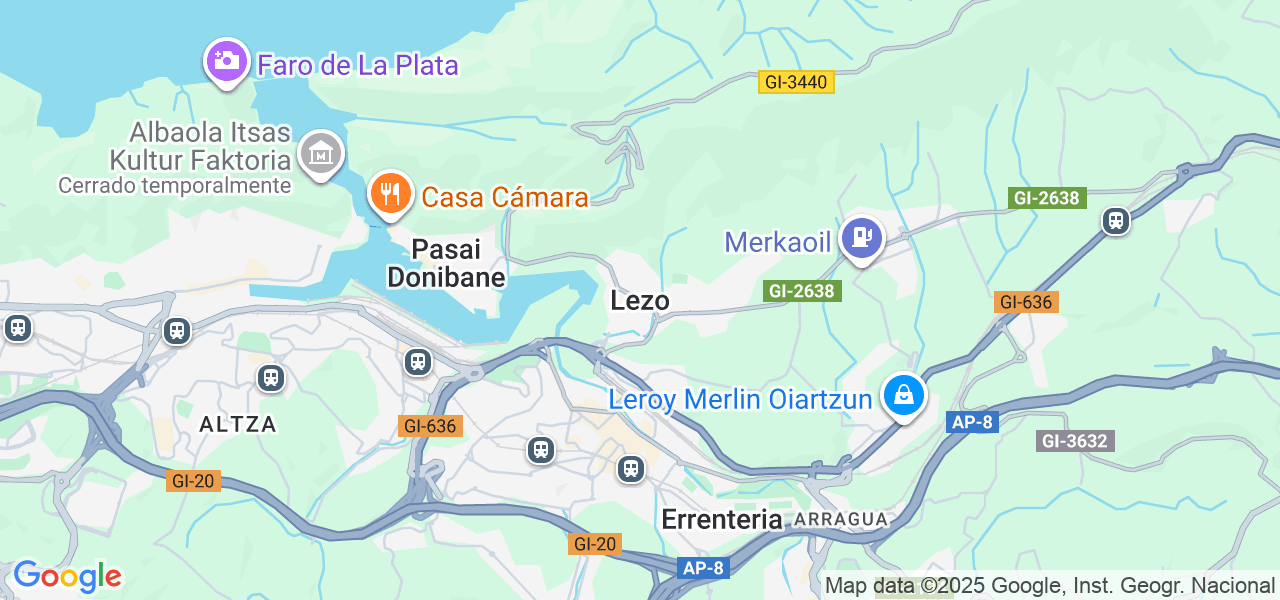Viewport: 1280px width, 600px height.
Task: Click the train station icon south of Pasai Donibane
Action: [418, 362]
